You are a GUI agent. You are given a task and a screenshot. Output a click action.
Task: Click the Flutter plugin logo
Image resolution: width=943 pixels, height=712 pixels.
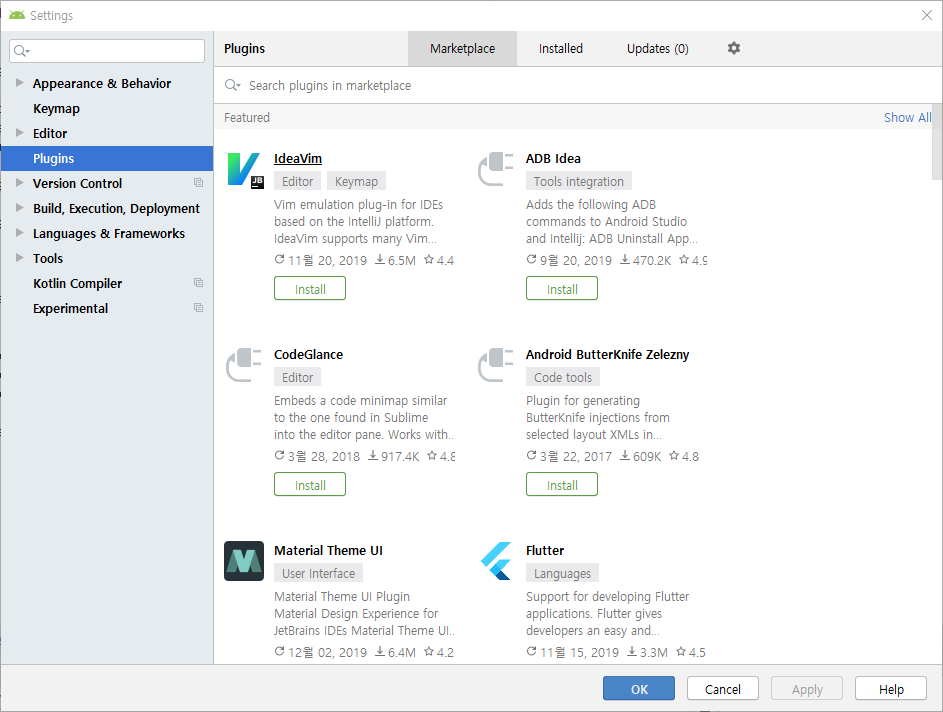[x=496, y=561]
